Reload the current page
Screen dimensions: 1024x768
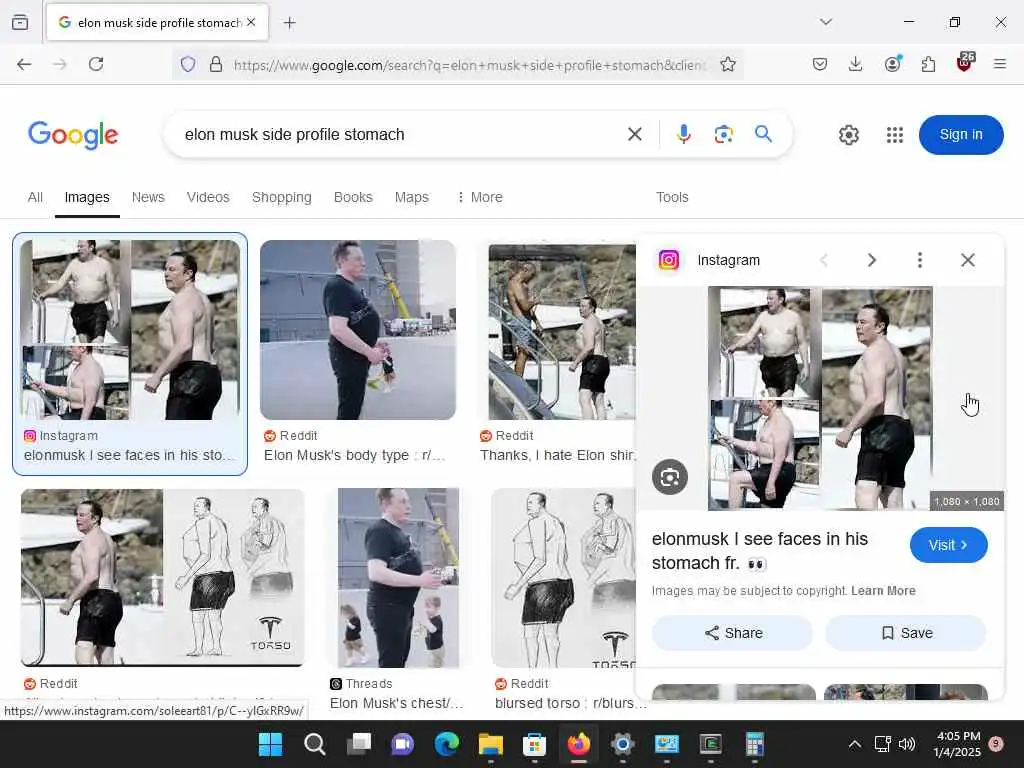coord(96,64)
